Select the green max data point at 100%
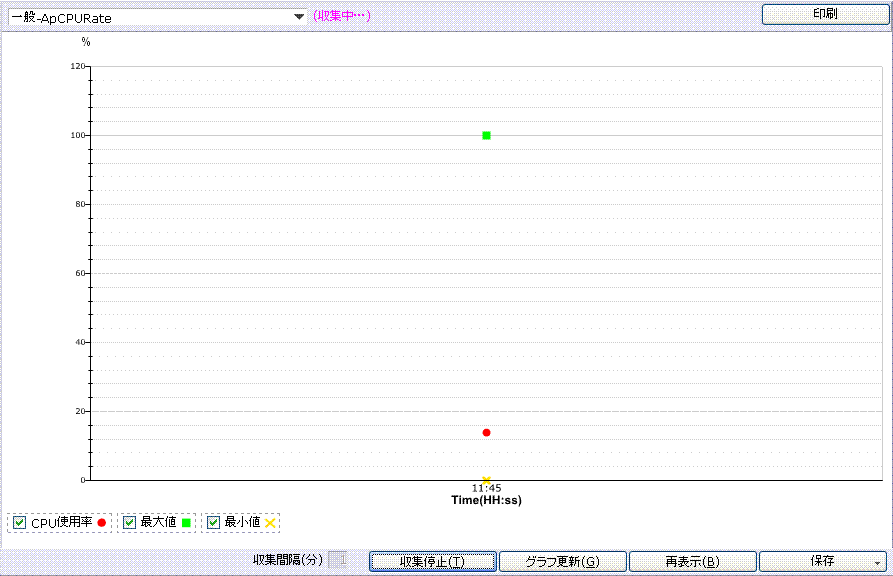The height and width of the screenshot is (576, 893). point(486,135)
